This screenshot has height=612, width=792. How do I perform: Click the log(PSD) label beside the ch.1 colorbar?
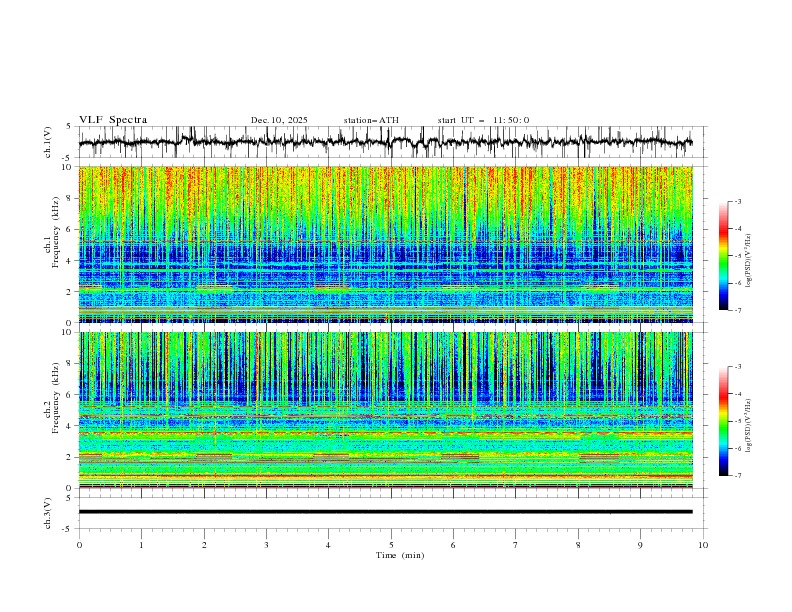(748, 261)
